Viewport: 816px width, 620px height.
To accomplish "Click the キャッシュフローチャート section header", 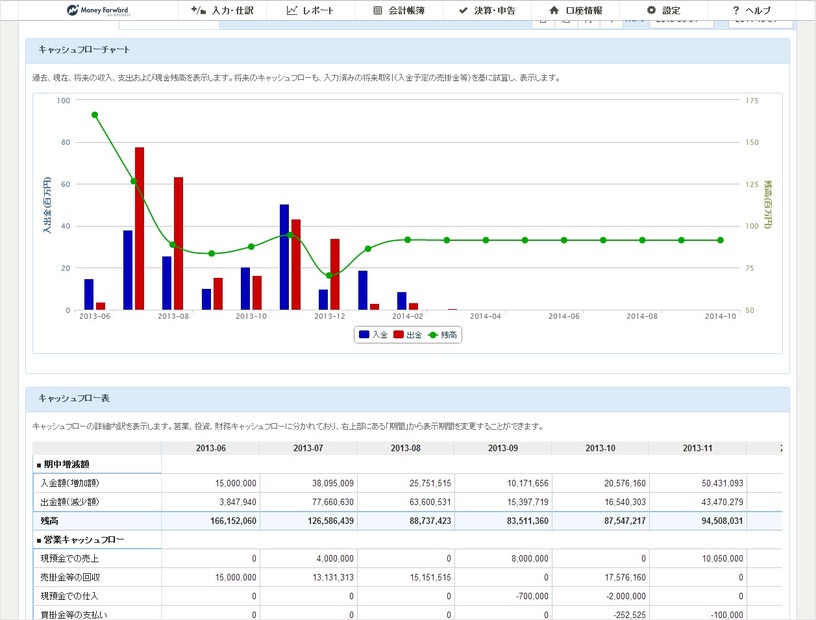I will coord(407,50).
